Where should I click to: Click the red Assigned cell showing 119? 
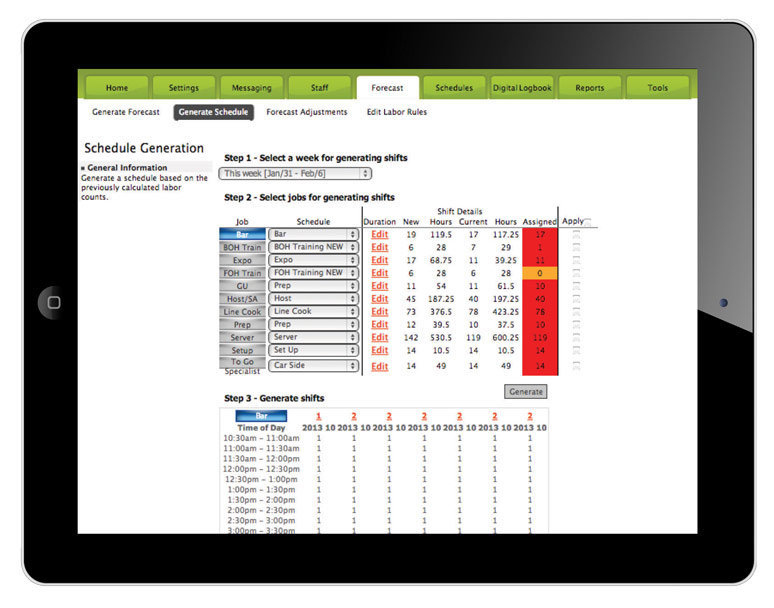click(540, 338)
